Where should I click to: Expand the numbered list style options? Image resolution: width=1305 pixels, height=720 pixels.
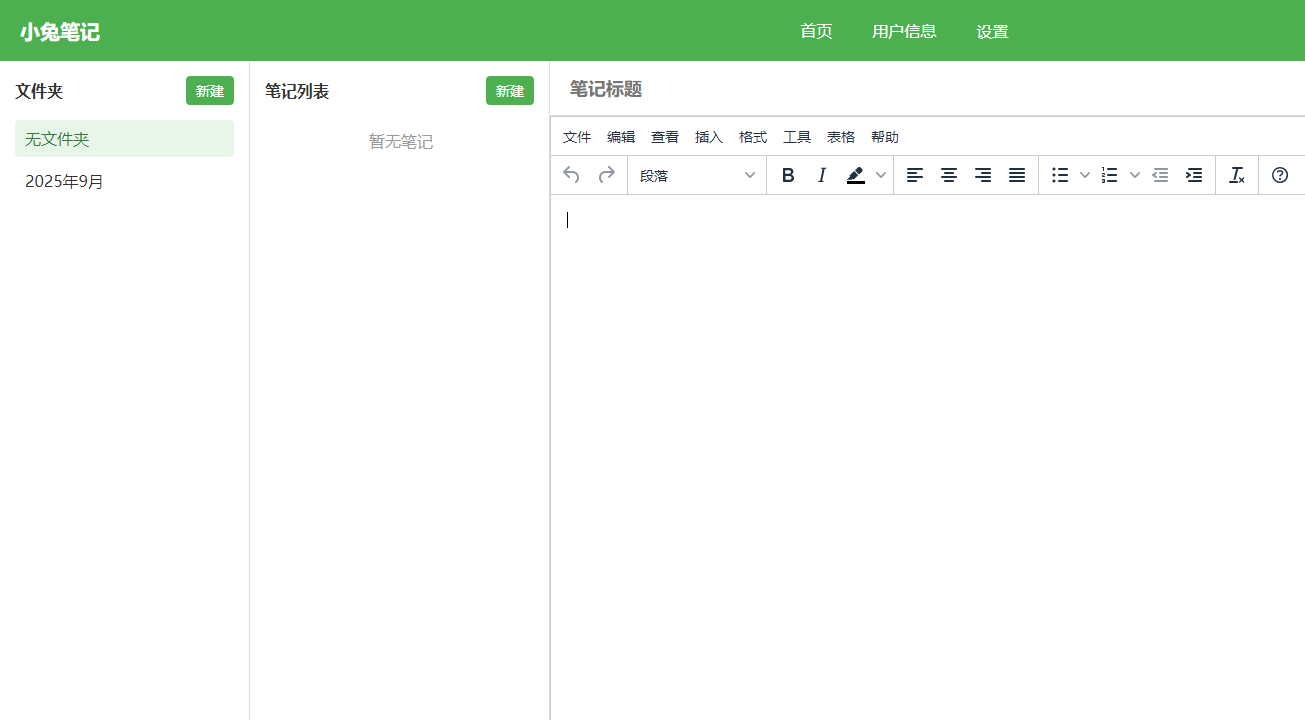1135,175
